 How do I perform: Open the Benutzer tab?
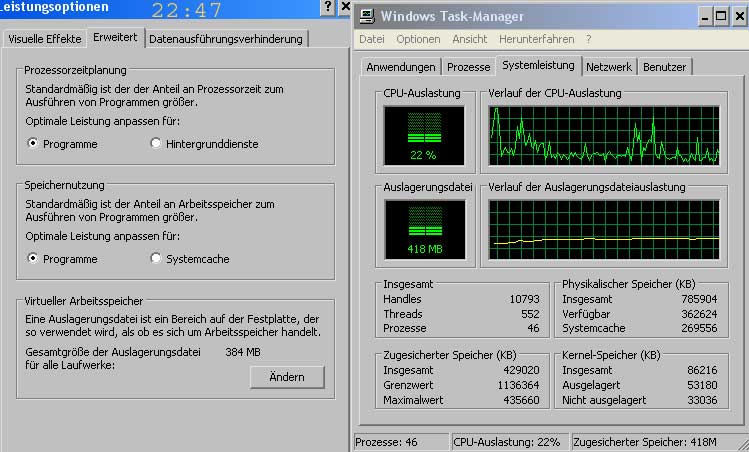664,67
